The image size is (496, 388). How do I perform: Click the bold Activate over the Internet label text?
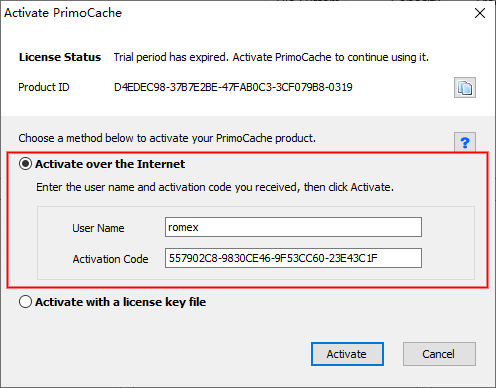tap(110, 164)
